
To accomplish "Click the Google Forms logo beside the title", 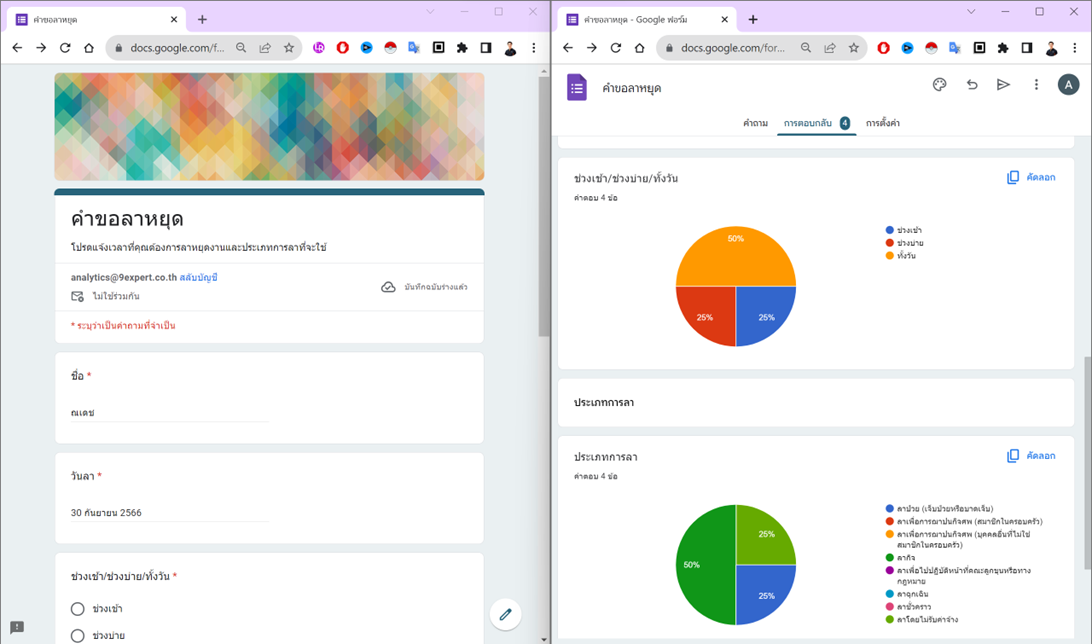I will pyautogui.click(x=576, y=87).
